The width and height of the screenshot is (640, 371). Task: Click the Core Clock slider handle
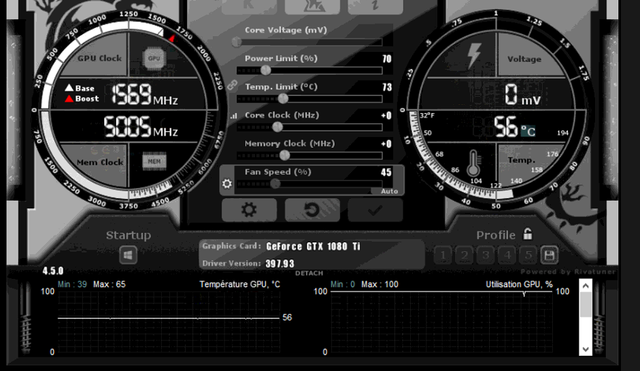pyautogui.click(x=278, y=127)
